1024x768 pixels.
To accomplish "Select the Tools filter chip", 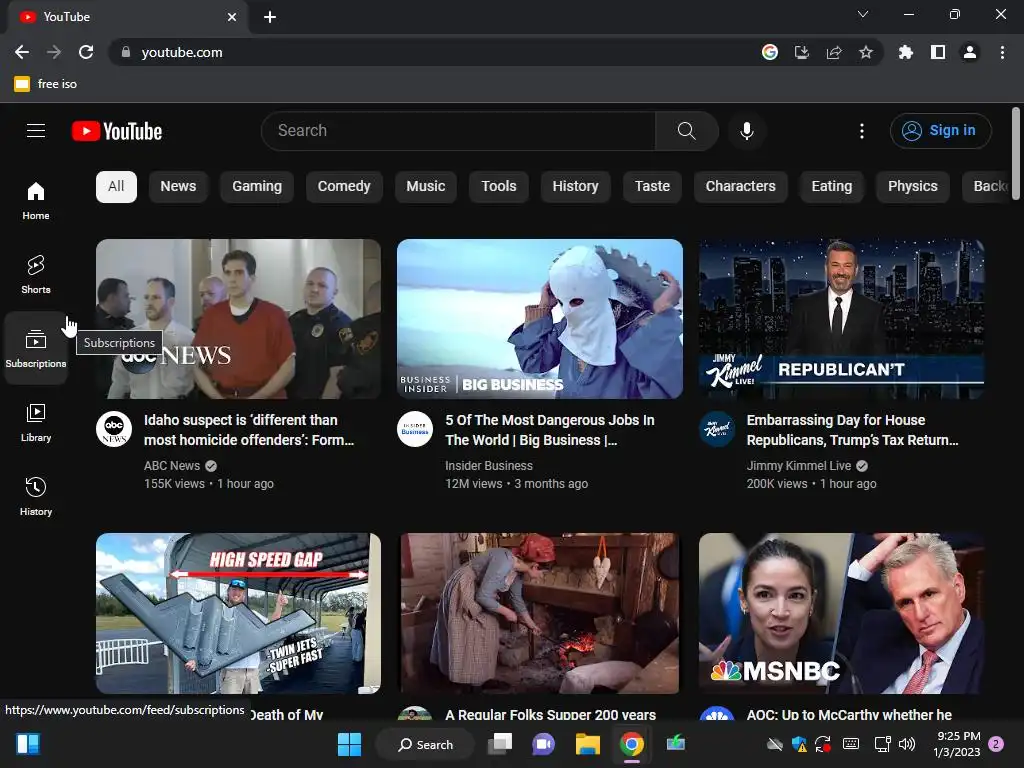I will (x=499, y=186).
